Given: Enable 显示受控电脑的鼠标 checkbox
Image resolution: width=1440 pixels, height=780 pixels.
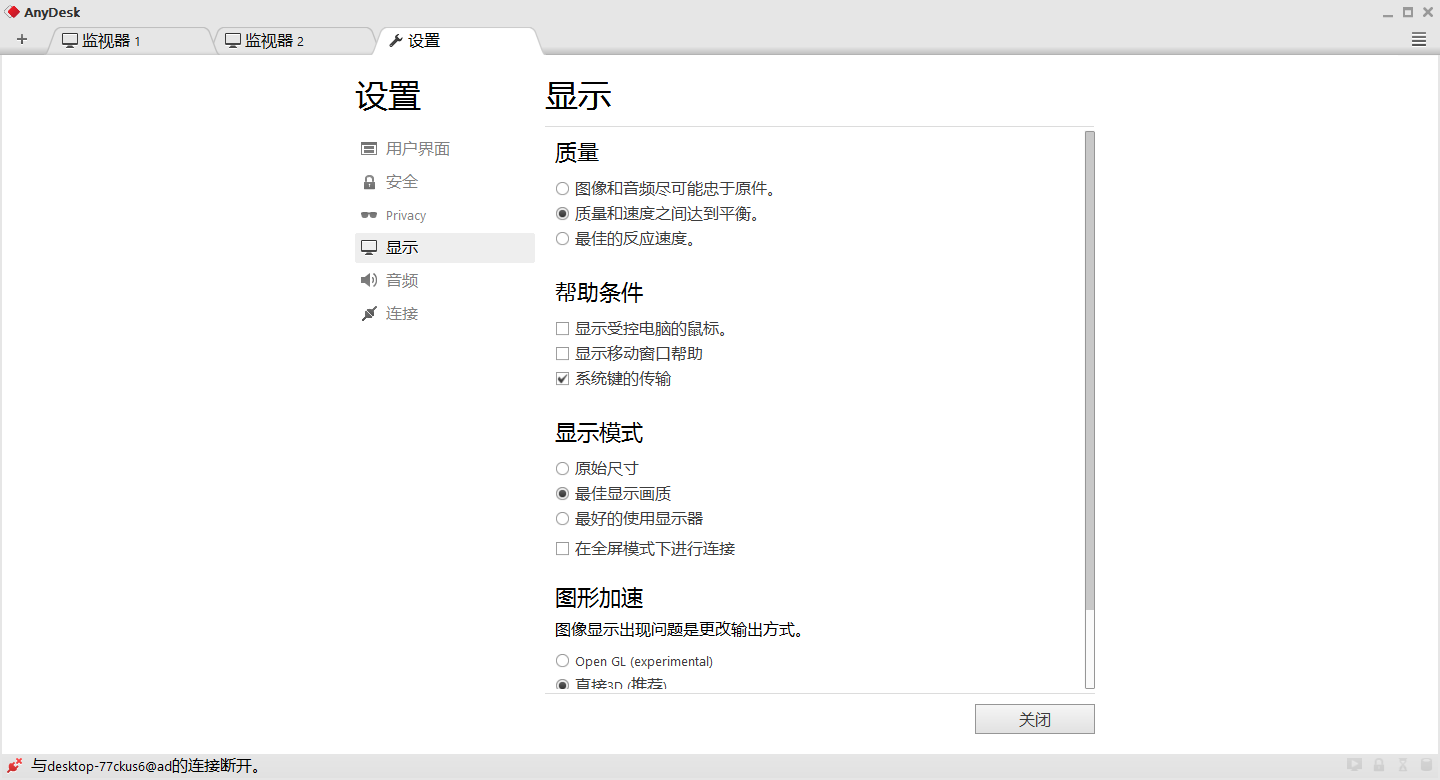Looking at the screenshot, I should click(x=563, y=328).
